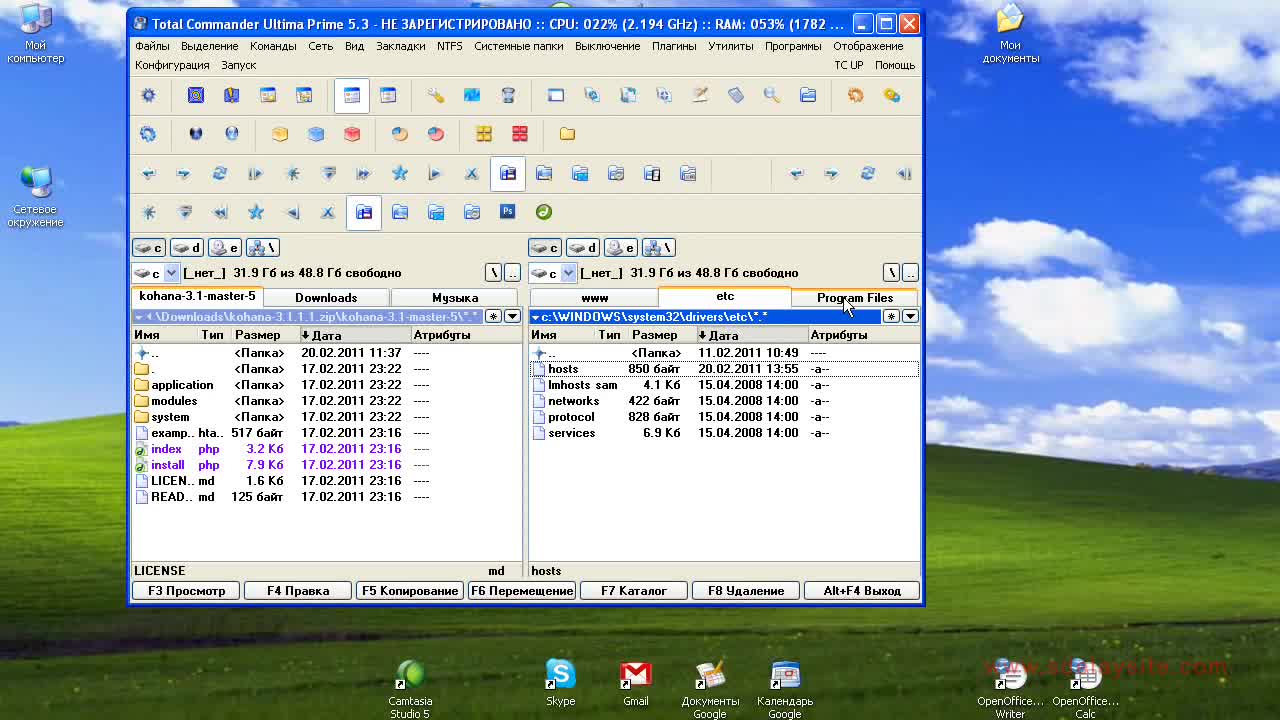This screenshot has height=720, width=1280.
Task: Open Skype from the desktop
Action: pyautogui.click(x=560, y=682)
